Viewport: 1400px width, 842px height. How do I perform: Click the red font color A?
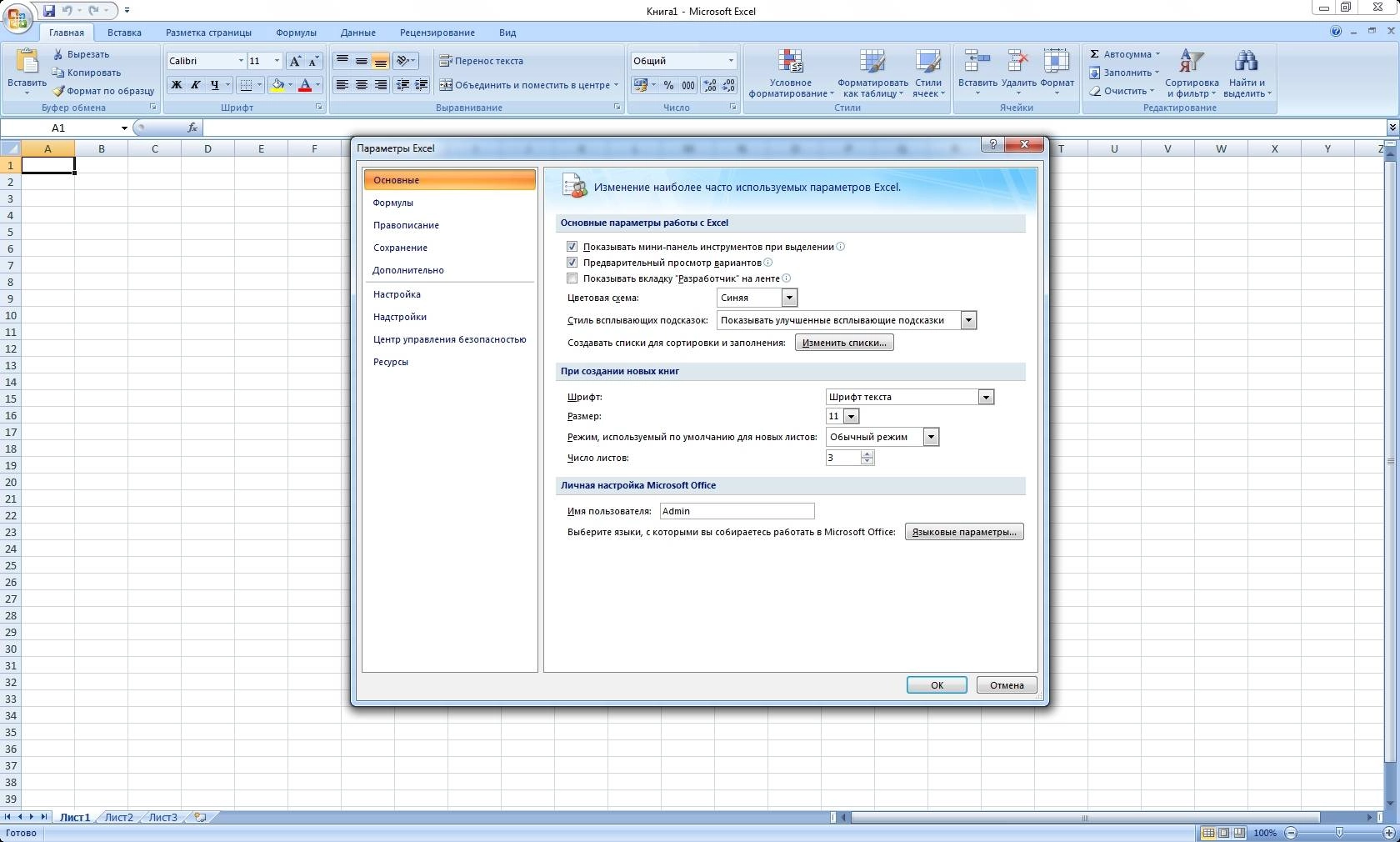pyautogui.click(x=305, y=85)
